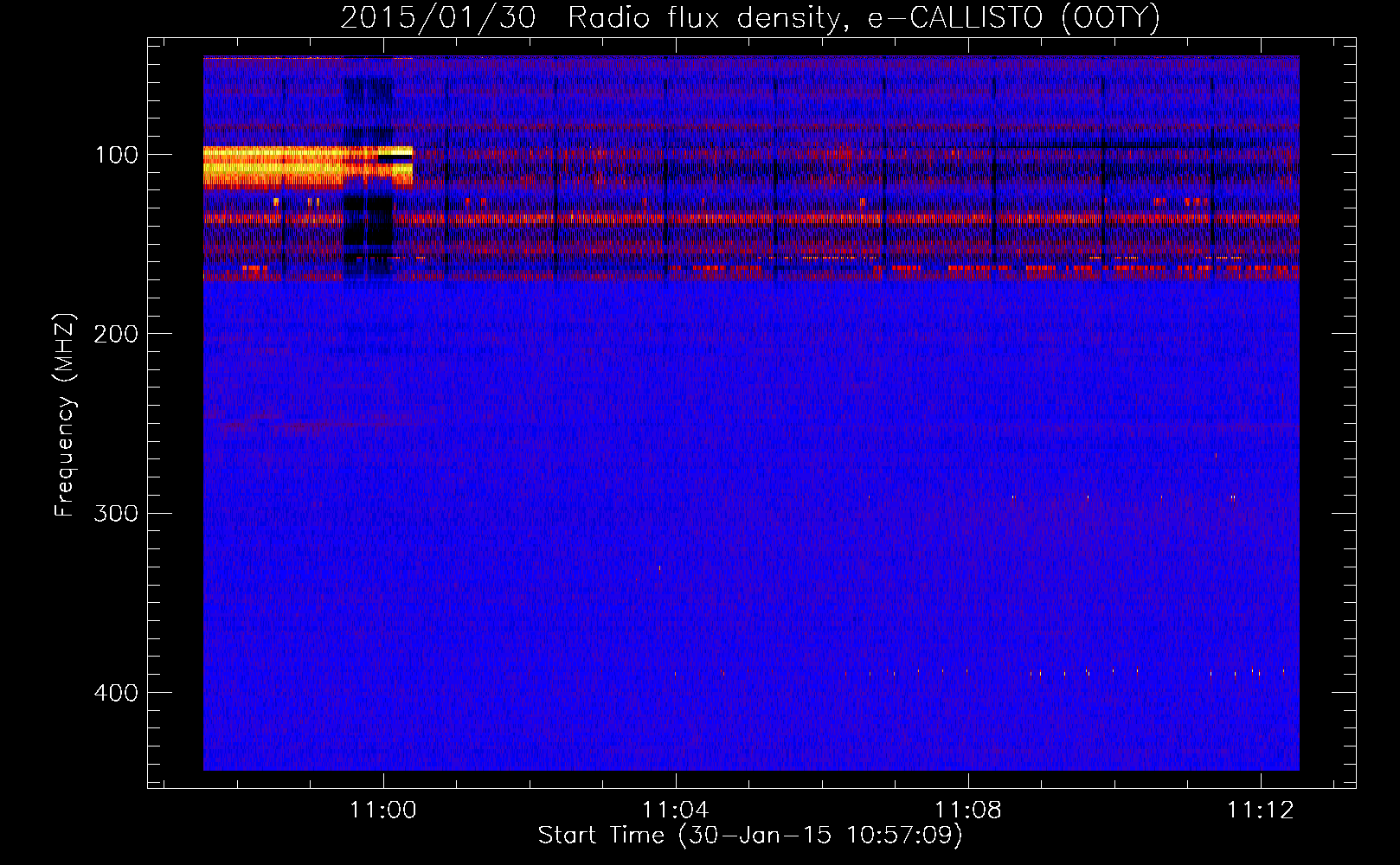Viewport: 1400px width, 865px height.
Task: Click the 300 MHz frequency tick label
Action: pos(116,513)
